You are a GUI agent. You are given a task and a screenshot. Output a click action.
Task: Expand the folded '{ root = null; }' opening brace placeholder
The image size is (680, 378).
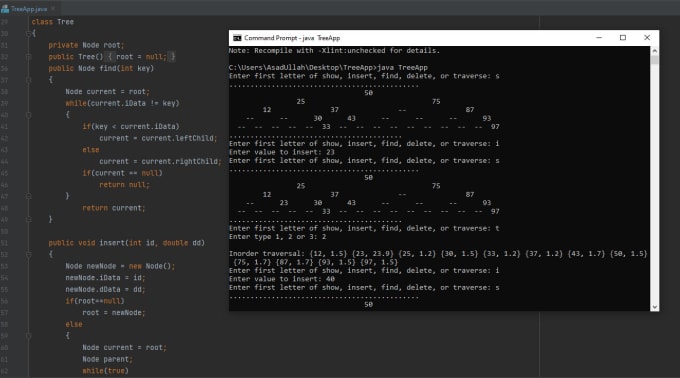110,57
